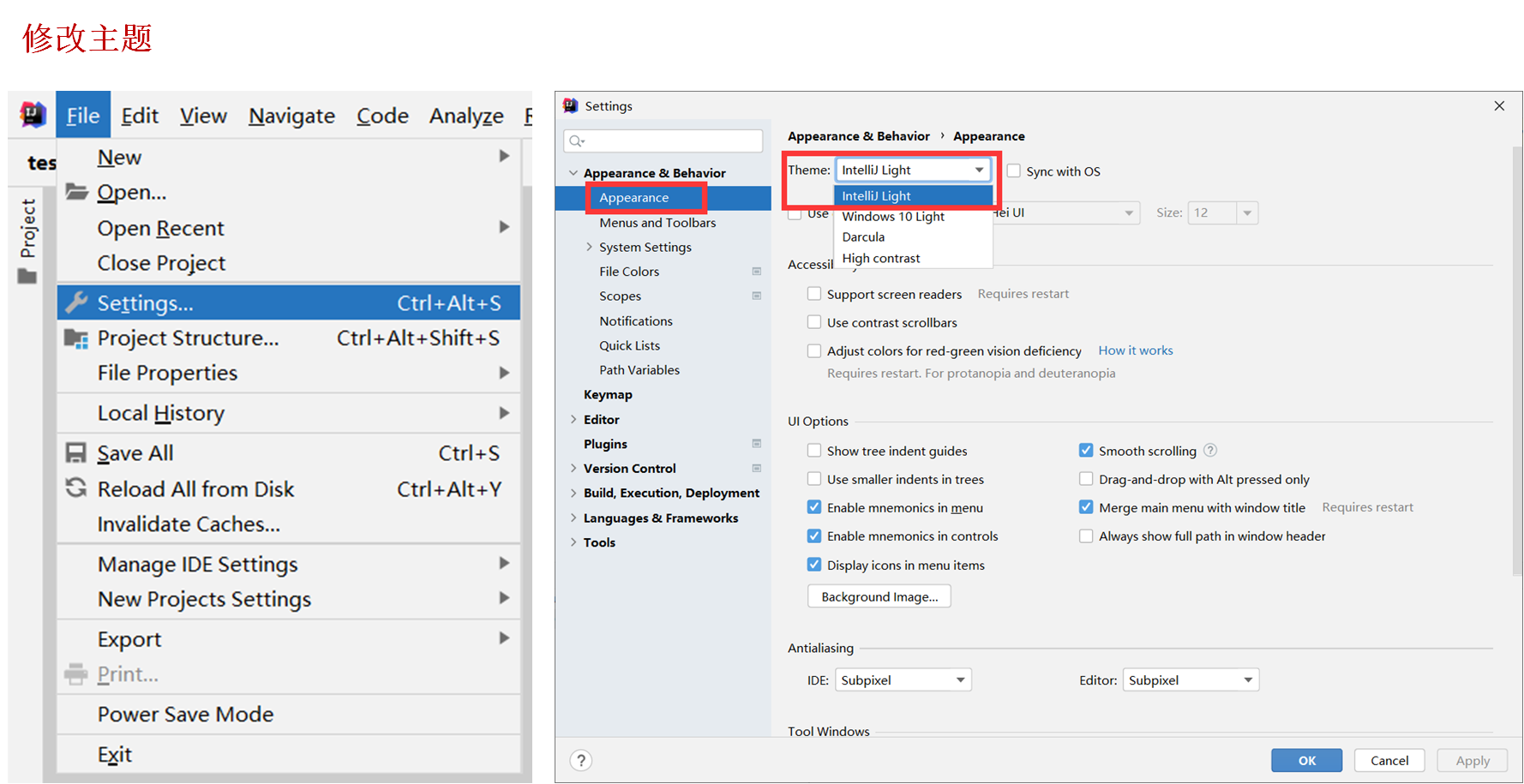Choose Invalidate Caches... menu entry
This screenshot has width=1524, height=784.
point(289,524)
